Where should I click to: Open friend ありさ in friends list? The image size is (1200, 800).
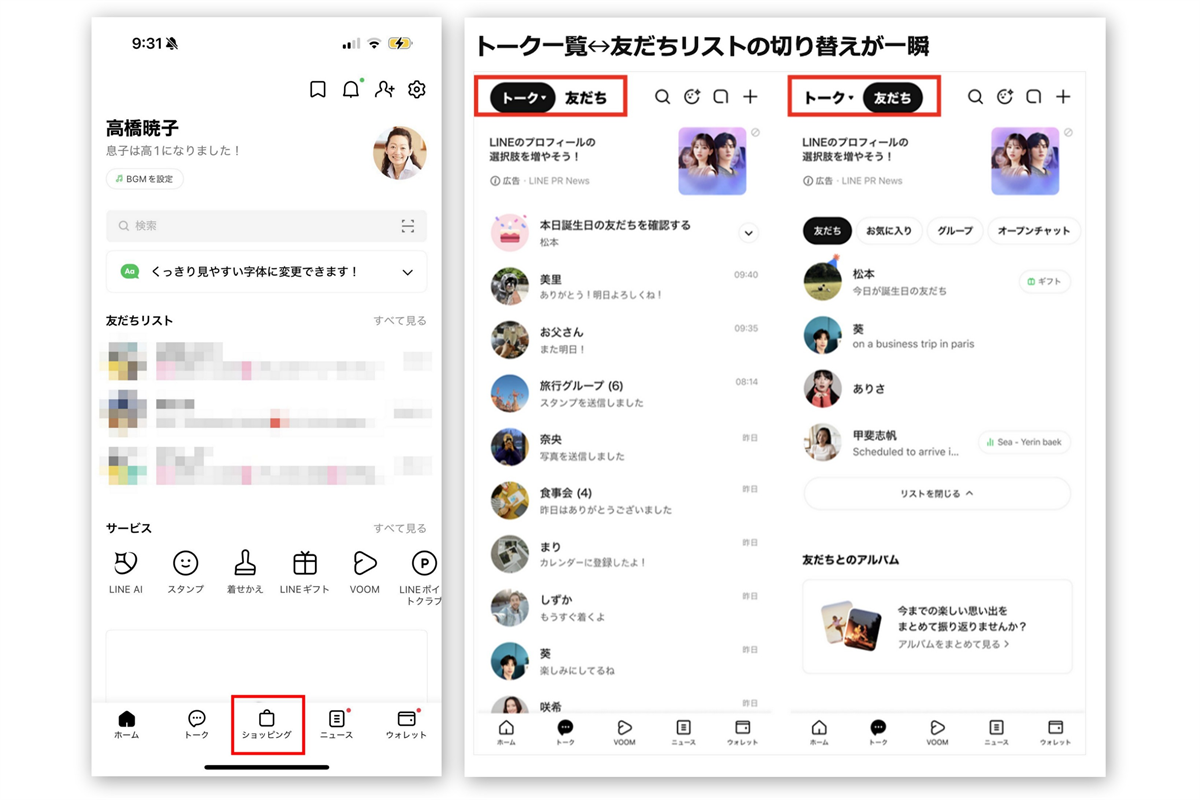click(x=937, y=389)
